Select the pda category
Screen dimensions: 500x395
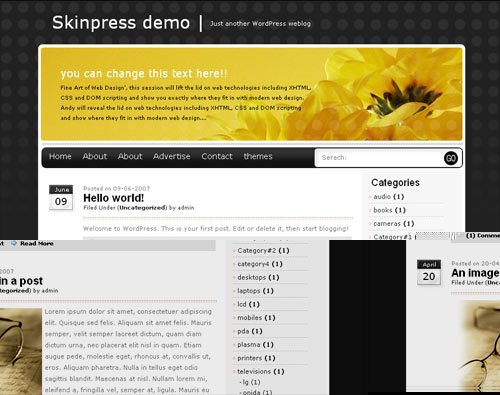(243, 331)
